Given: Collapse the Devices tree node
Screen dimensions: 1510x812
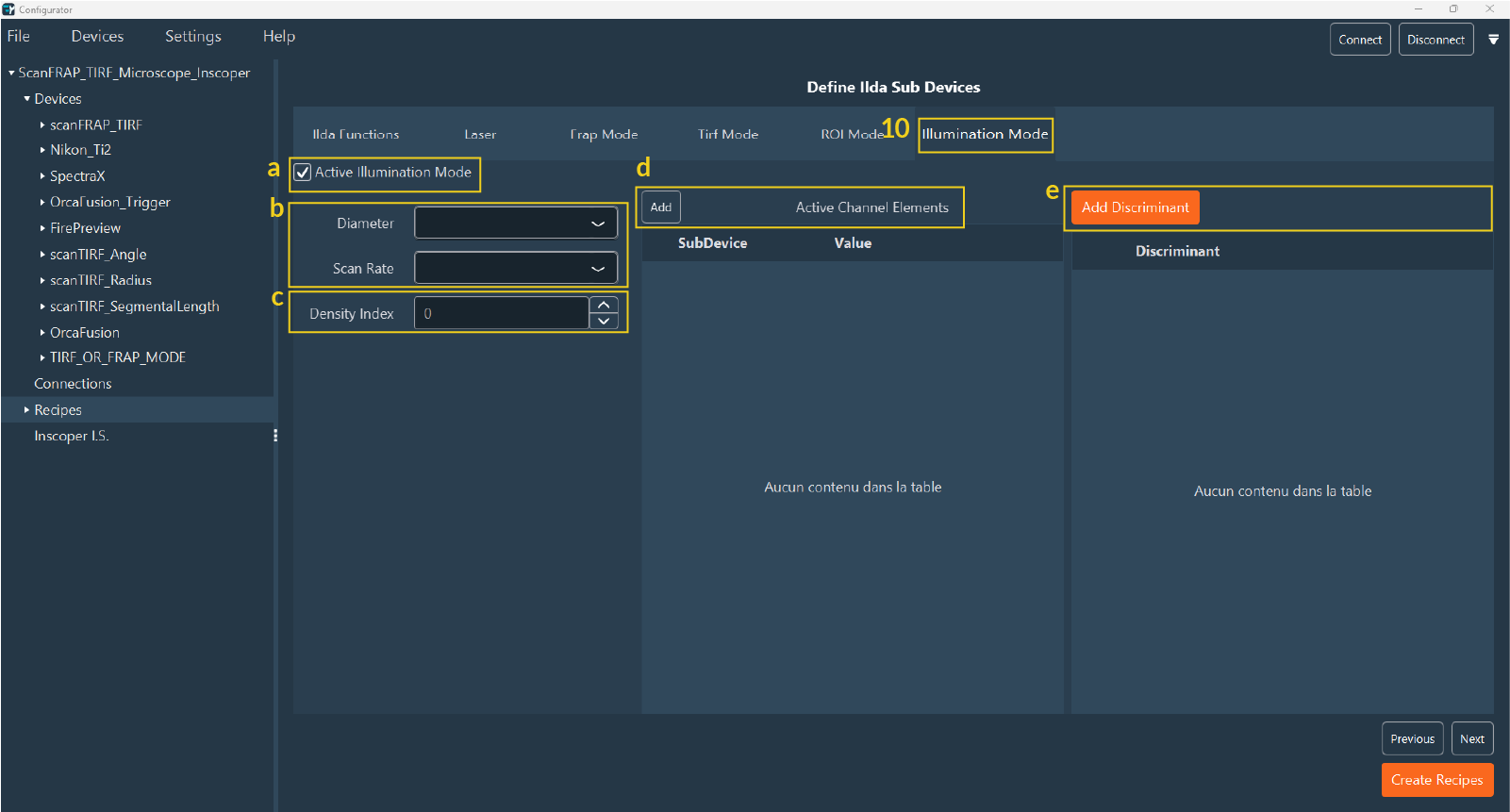Looking at the screenshot, I should click(27, 99).
